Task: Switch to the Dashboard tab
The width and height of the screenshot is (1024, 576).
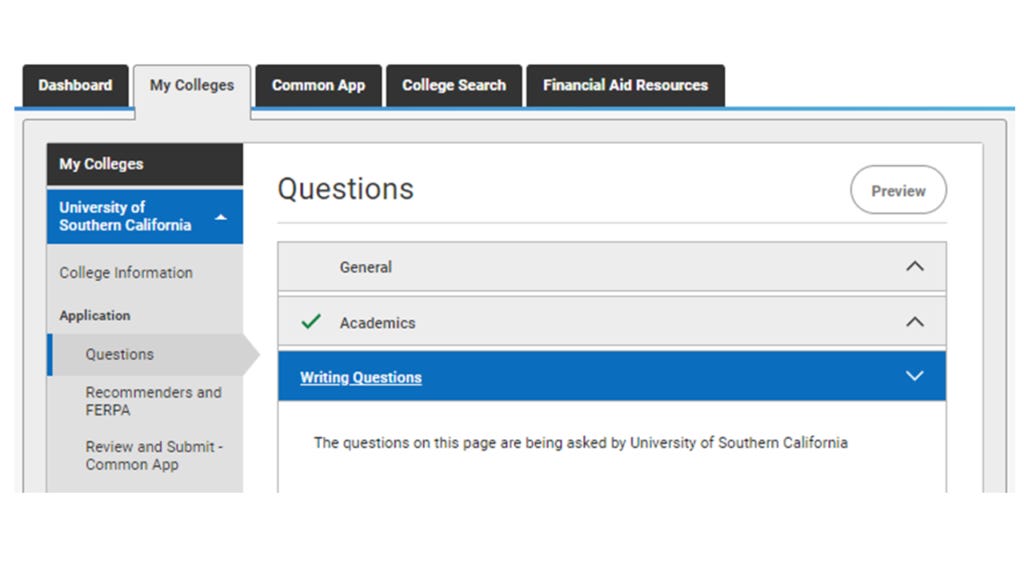Action: pos(74,85)
